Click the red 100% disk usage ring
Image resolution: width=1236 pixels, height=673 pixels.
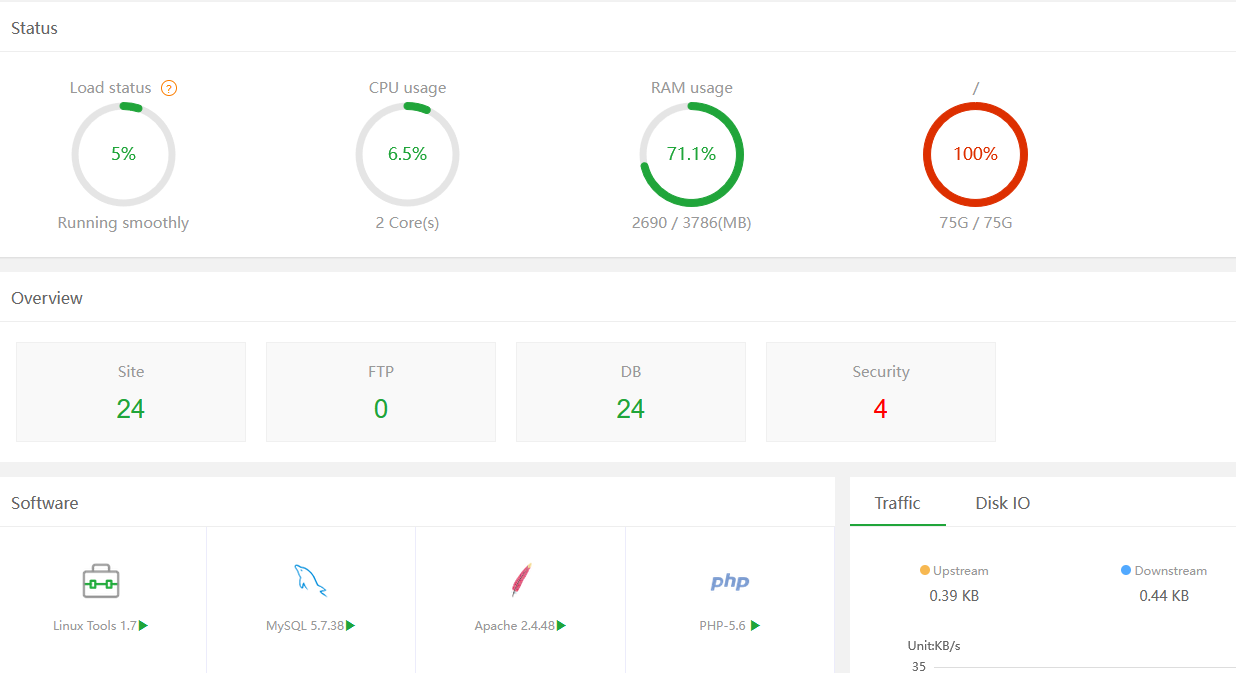point(975,154)
